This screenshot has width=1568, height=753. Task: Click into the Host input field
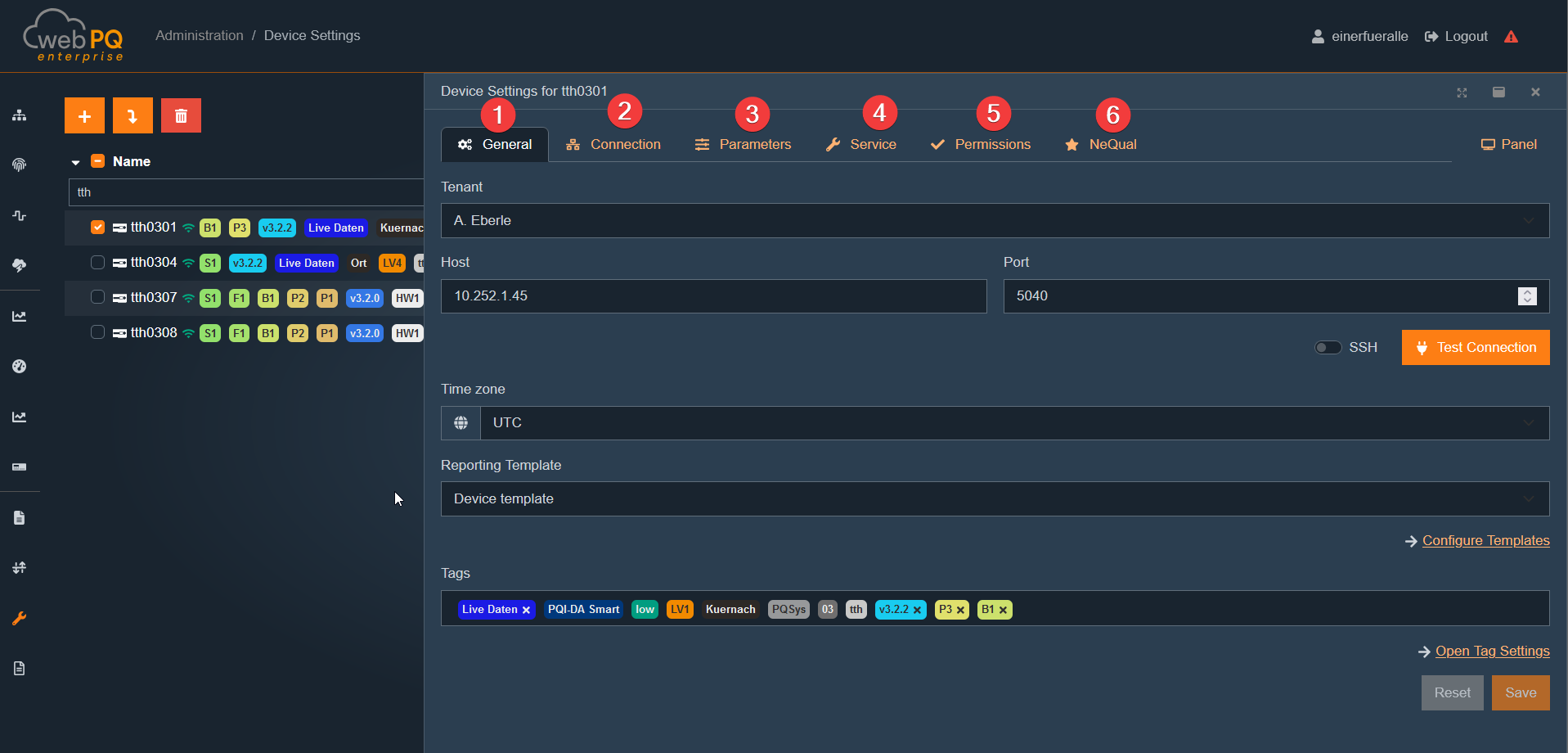pos(713,296)
